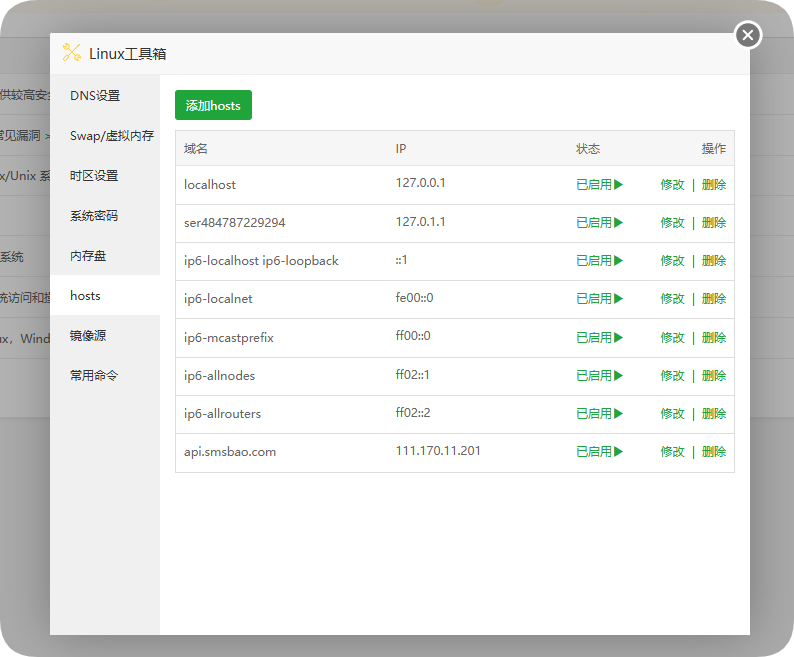Open the 内存盘 tab
This screenshot has width=794, height=657.
point(88,256)
